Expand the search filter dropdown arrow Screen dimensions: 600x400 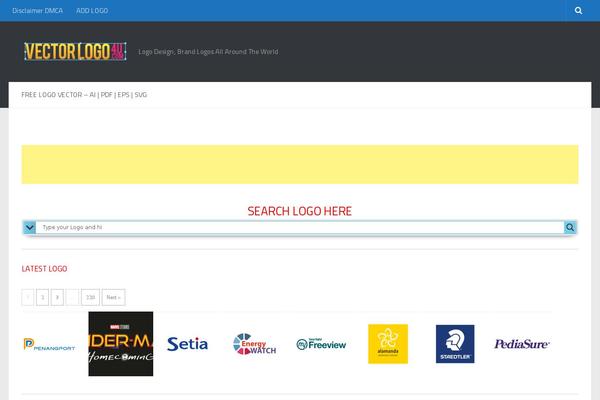(x=29, y=227)
